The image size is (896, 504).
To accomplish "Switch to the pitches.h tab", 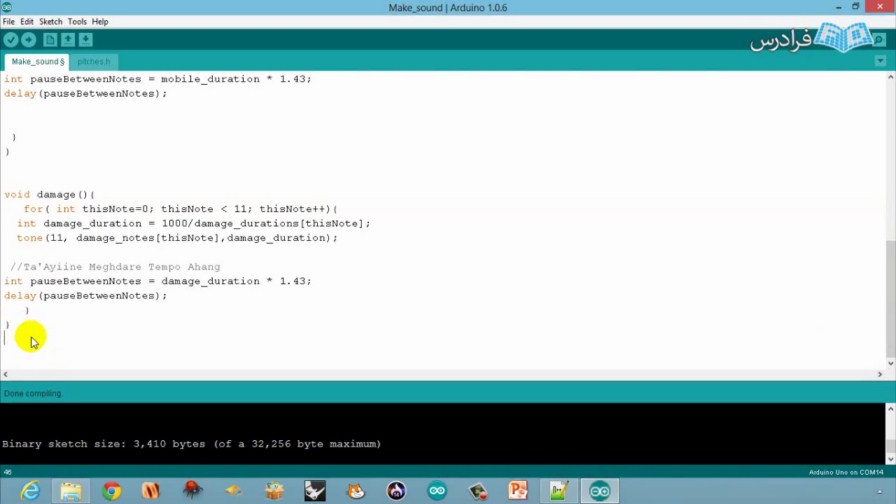I will pyautogui.click(x=94, y=61).
